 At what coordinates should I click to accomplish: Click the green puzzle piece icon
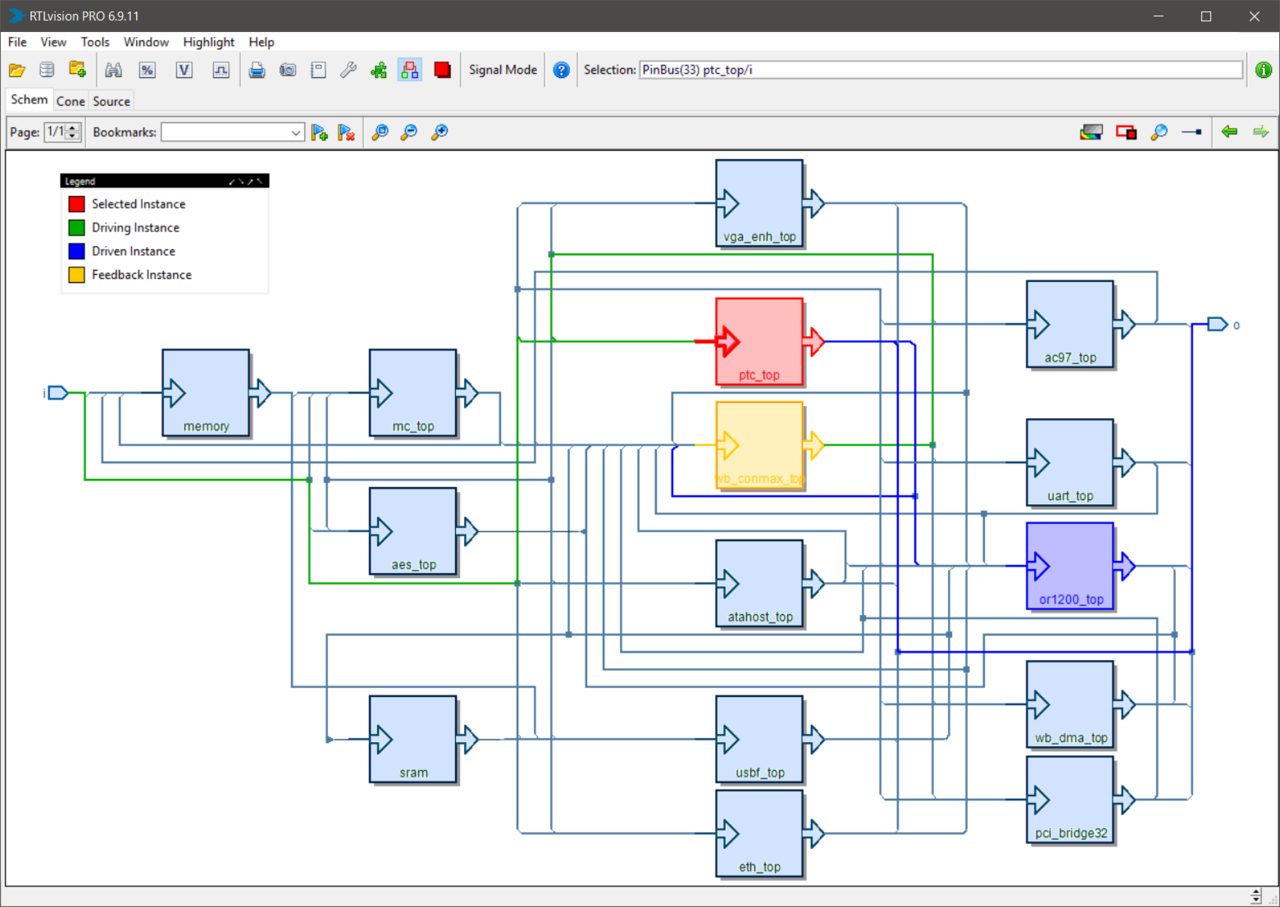click(379, 70)
